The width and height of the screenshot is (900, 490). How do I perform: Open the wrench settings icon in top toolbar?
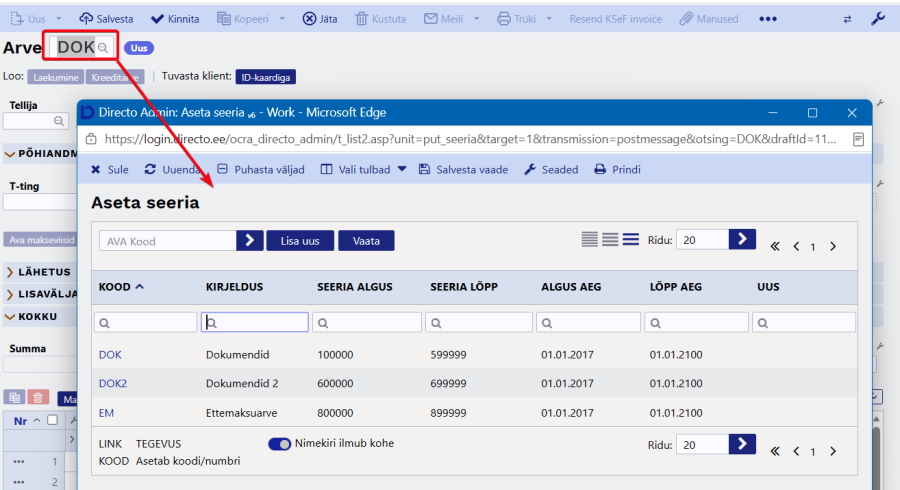coord(878,19)
